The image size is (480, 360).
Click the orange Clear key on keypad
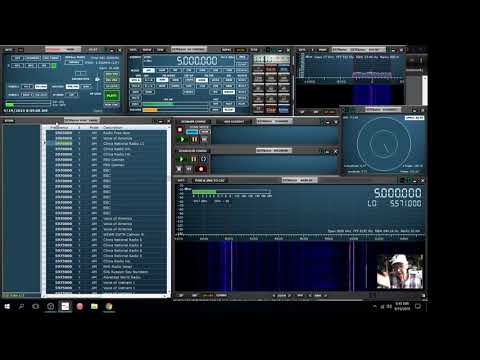(x=271, y=109)
